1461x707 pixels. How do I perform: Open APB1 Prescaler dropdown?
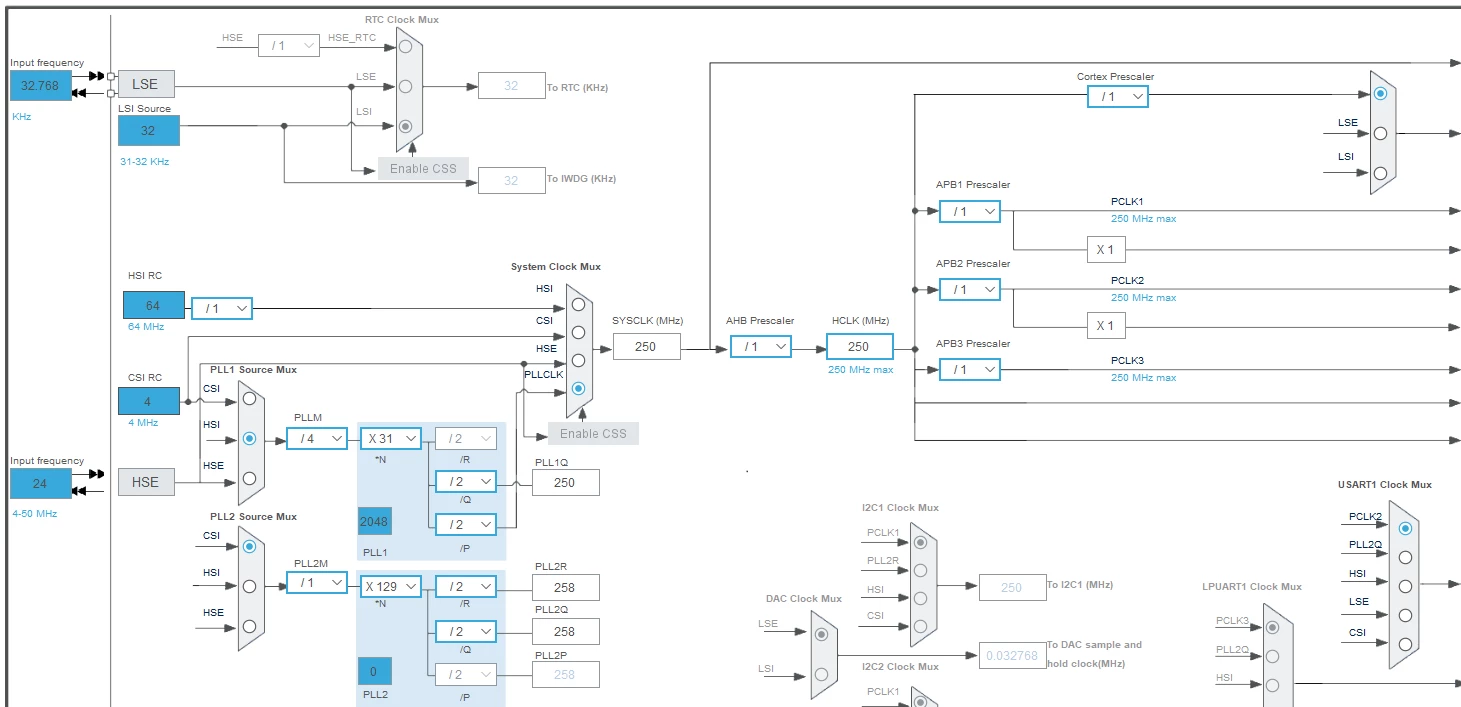[970, 211]
